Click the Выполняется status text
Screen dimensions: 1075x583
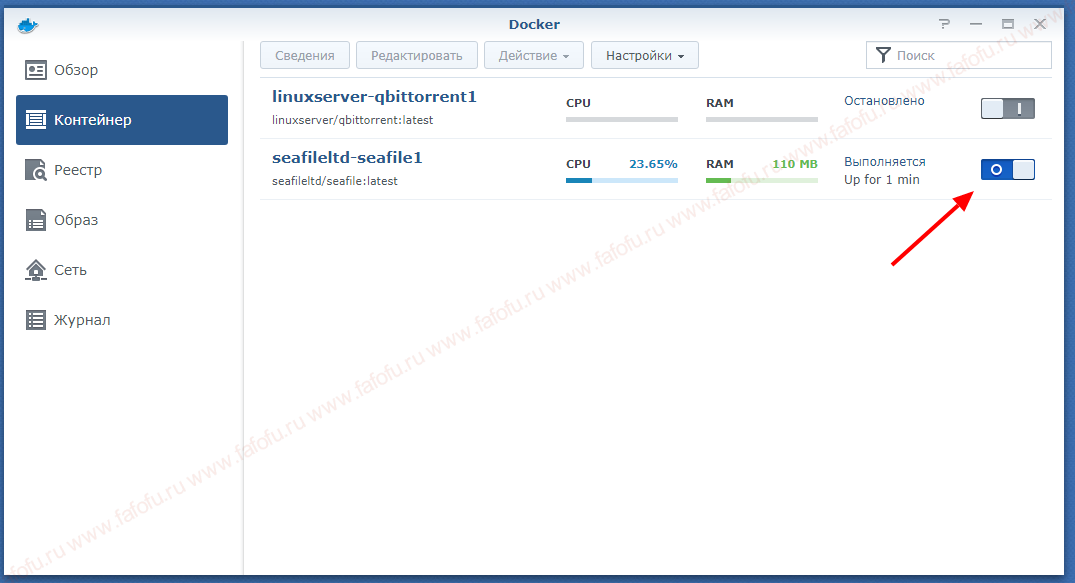885,162
